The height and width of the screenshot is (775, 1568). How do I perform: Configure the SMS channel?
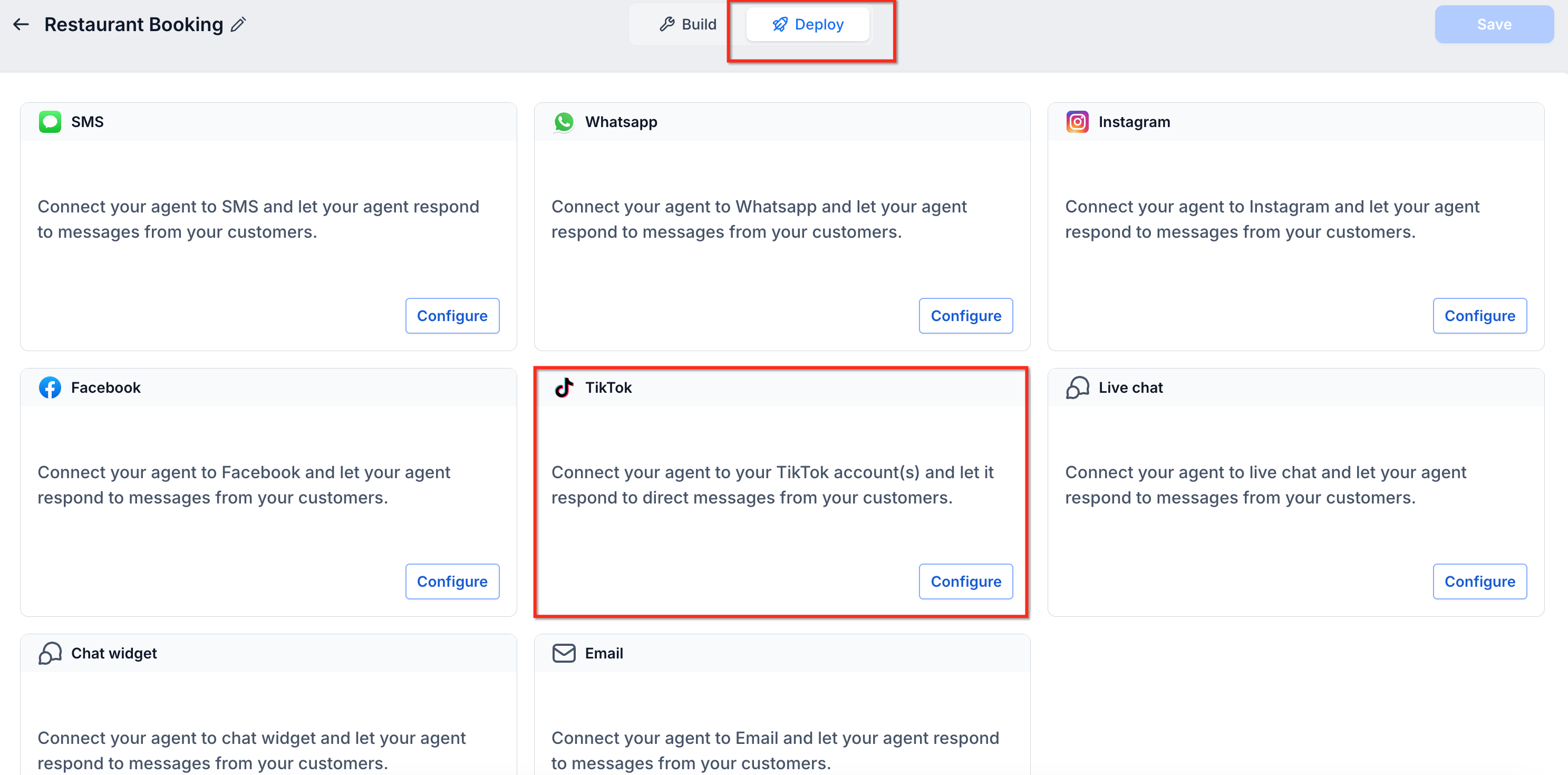(x=452, y=316)
